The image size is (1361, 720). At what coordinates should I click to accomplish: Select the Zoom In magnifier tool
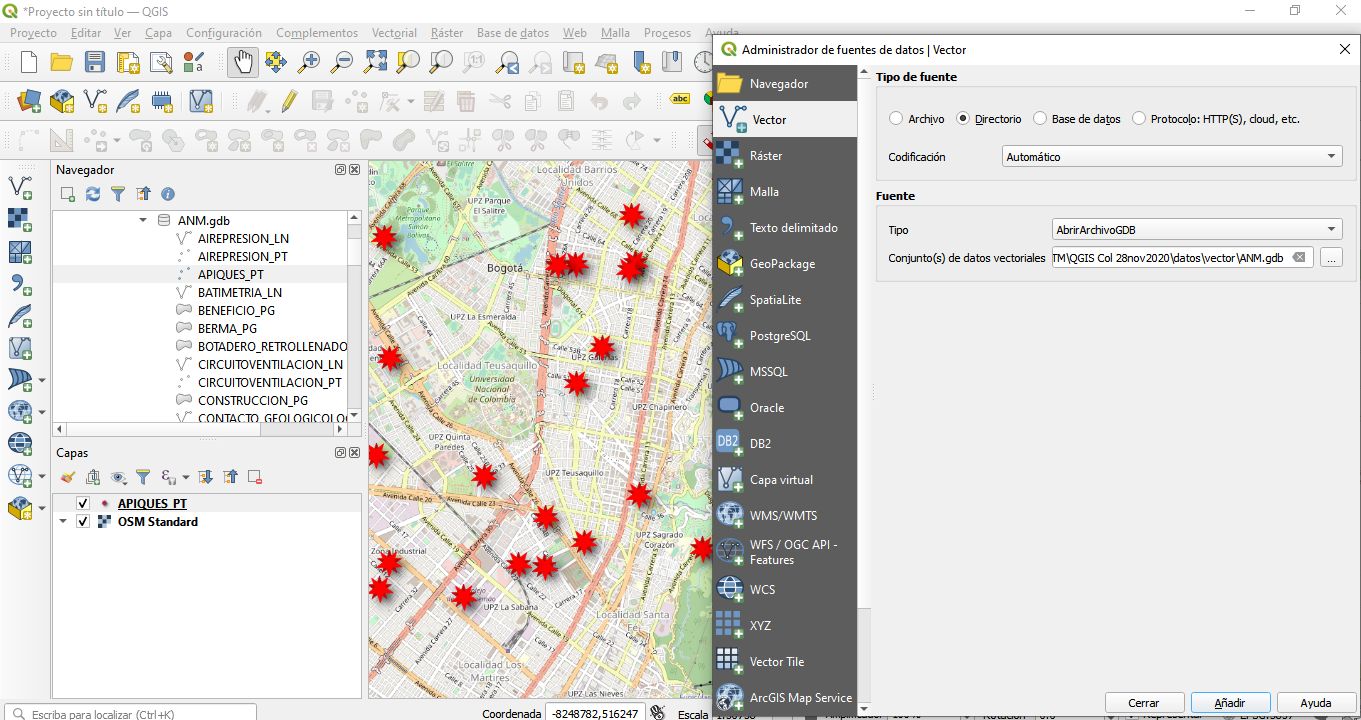pos(309,62)
